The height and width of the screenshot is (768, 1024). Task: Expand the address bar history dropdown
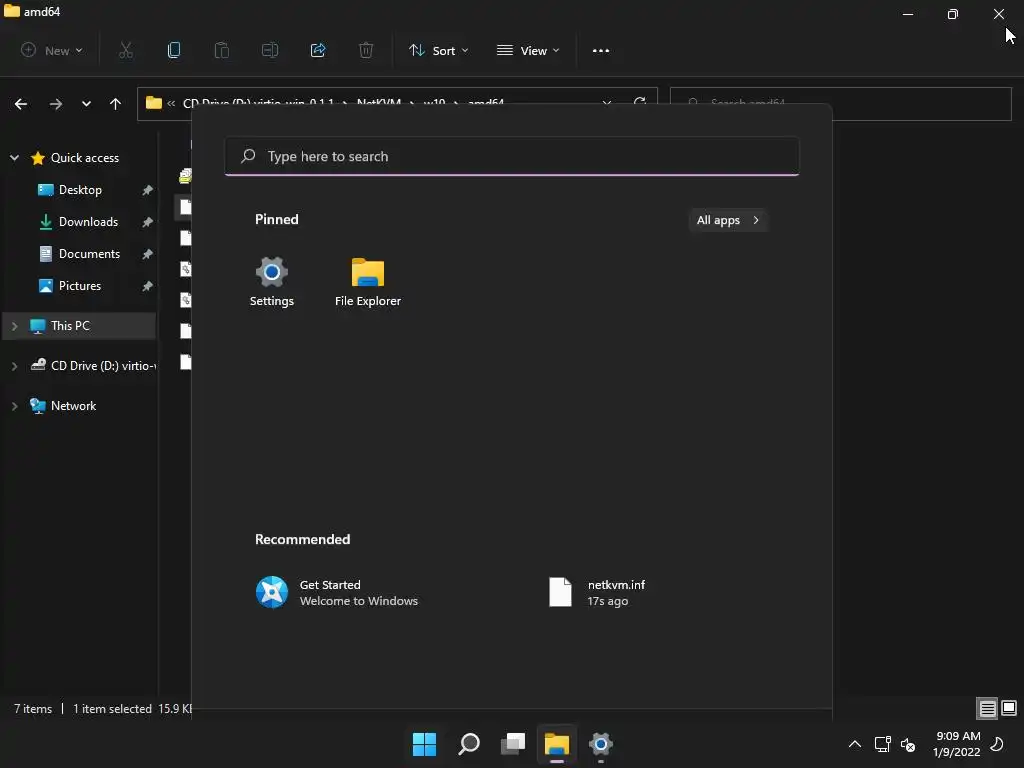(x=607, y=103)
